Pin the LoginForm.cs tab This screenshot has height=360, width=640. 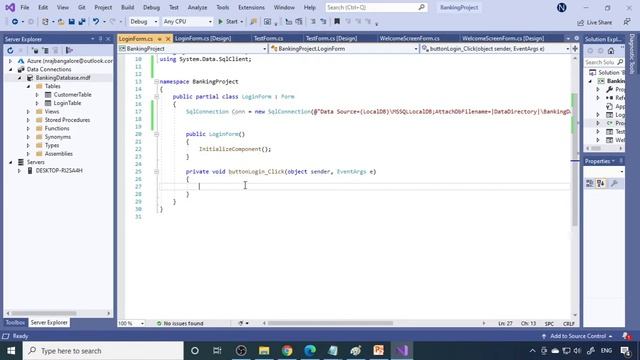click(160, 39)
